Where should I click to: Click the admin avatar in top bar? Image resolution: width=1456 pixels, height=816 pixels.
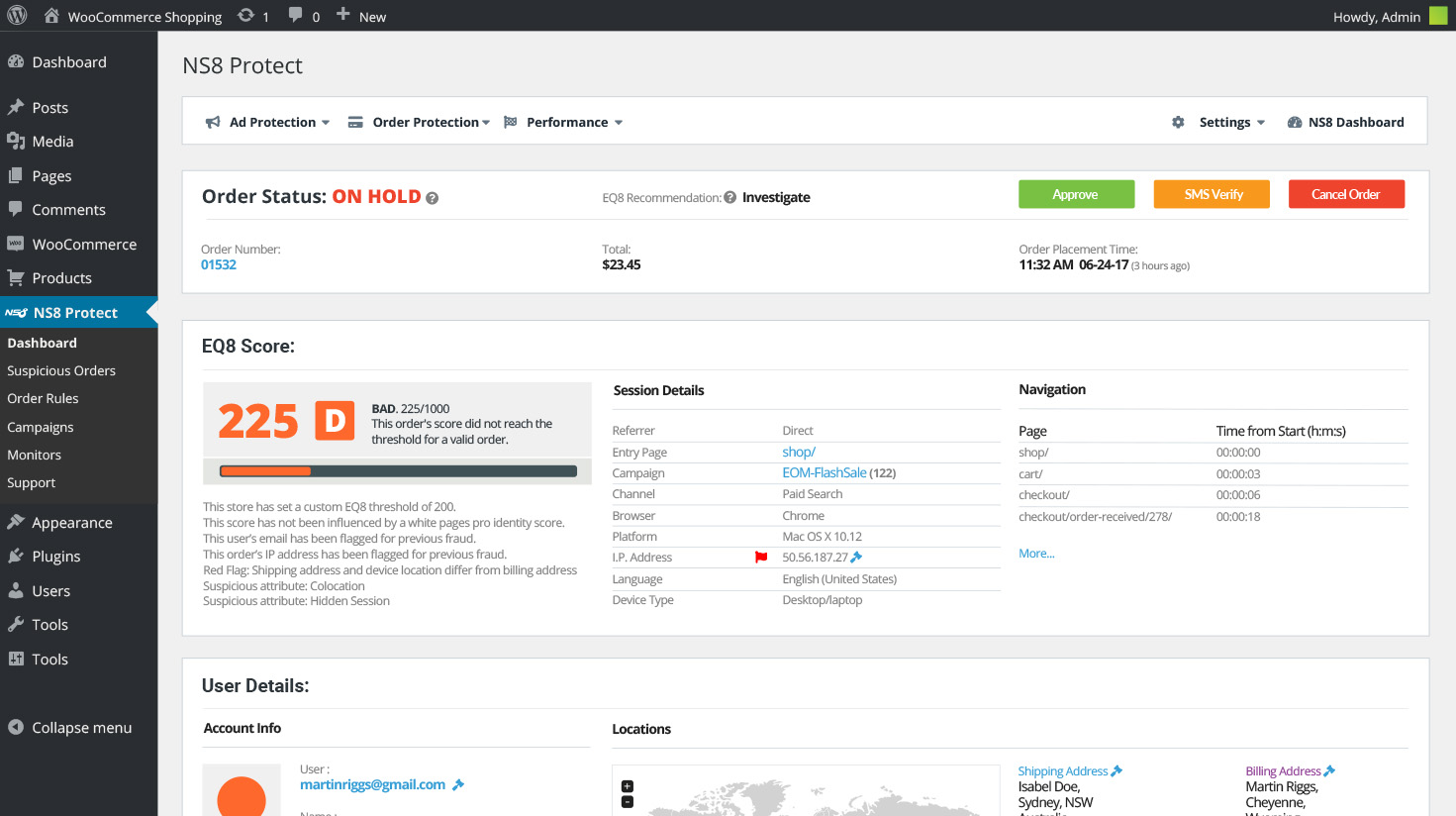coord(1438,16)
